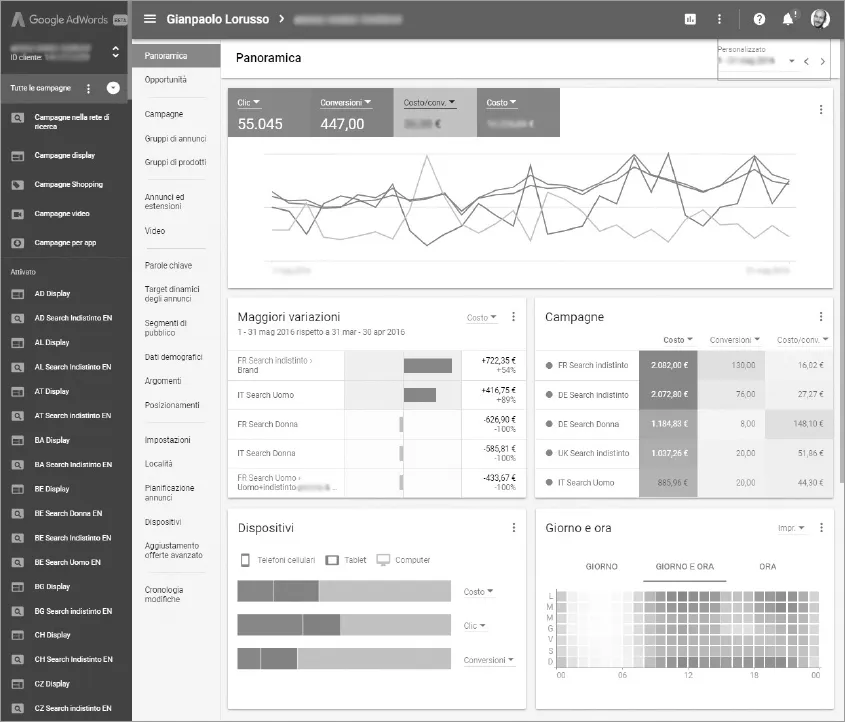Open the notifications bell
The width and height of the screenshot is (845, 722).
click(788, 19)
